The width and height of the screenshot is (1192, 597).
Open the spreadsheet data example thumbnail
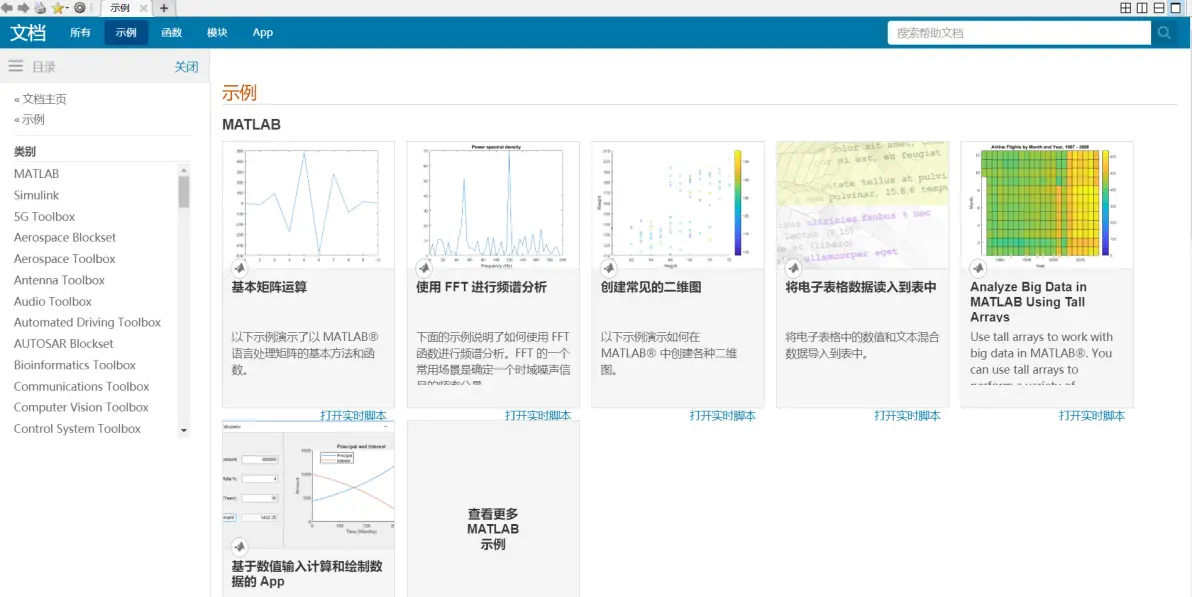862,205
